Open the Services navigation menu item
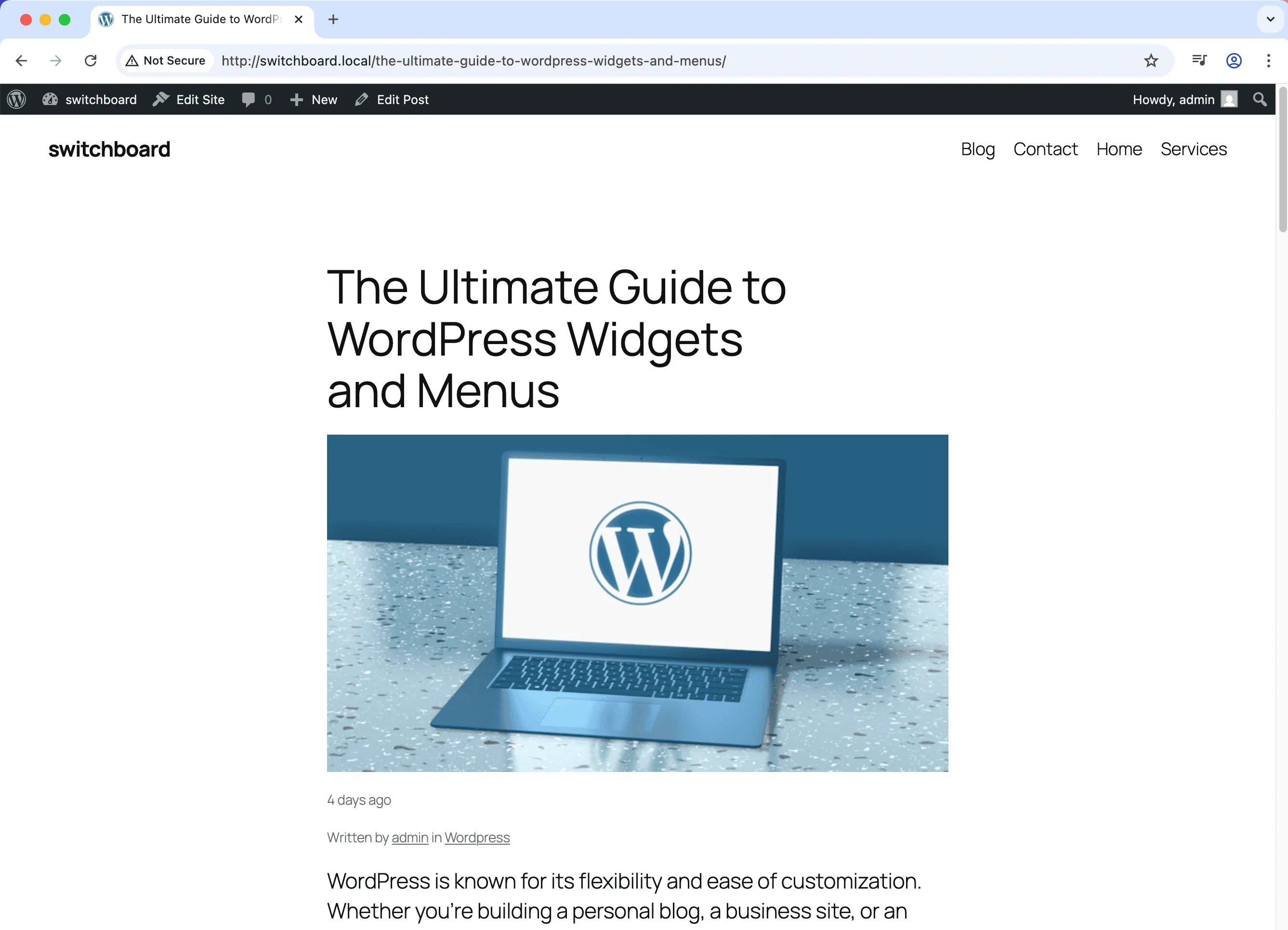The width and height of the screenshot is (1288, 930). 1193,149
